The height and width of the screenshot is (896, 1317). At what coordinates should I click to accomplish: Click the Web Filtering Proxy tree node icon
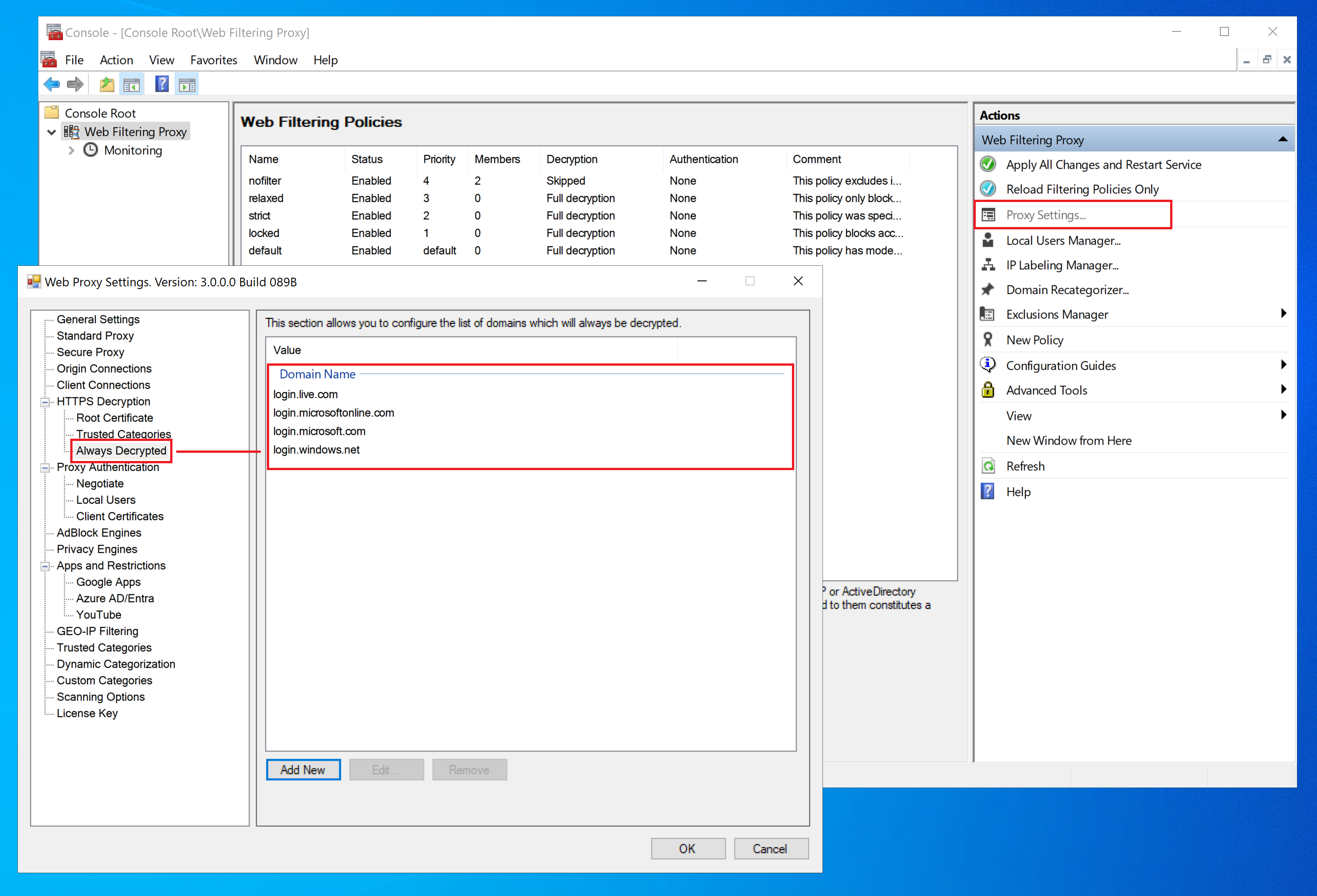pyautogui.click(x=71, y=131)
